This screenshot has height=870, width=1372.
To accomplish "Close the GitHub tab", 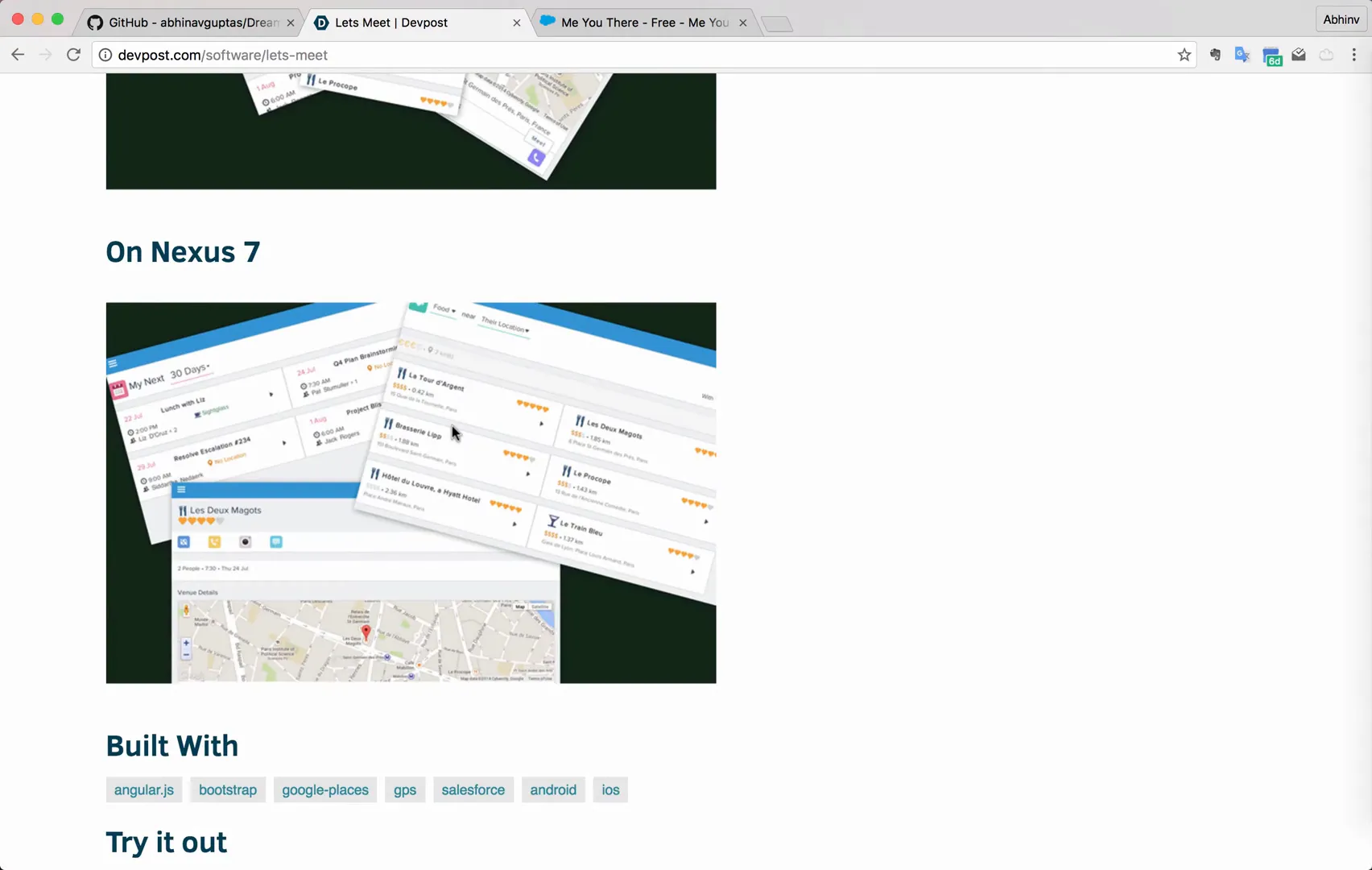I will [291, 23].
